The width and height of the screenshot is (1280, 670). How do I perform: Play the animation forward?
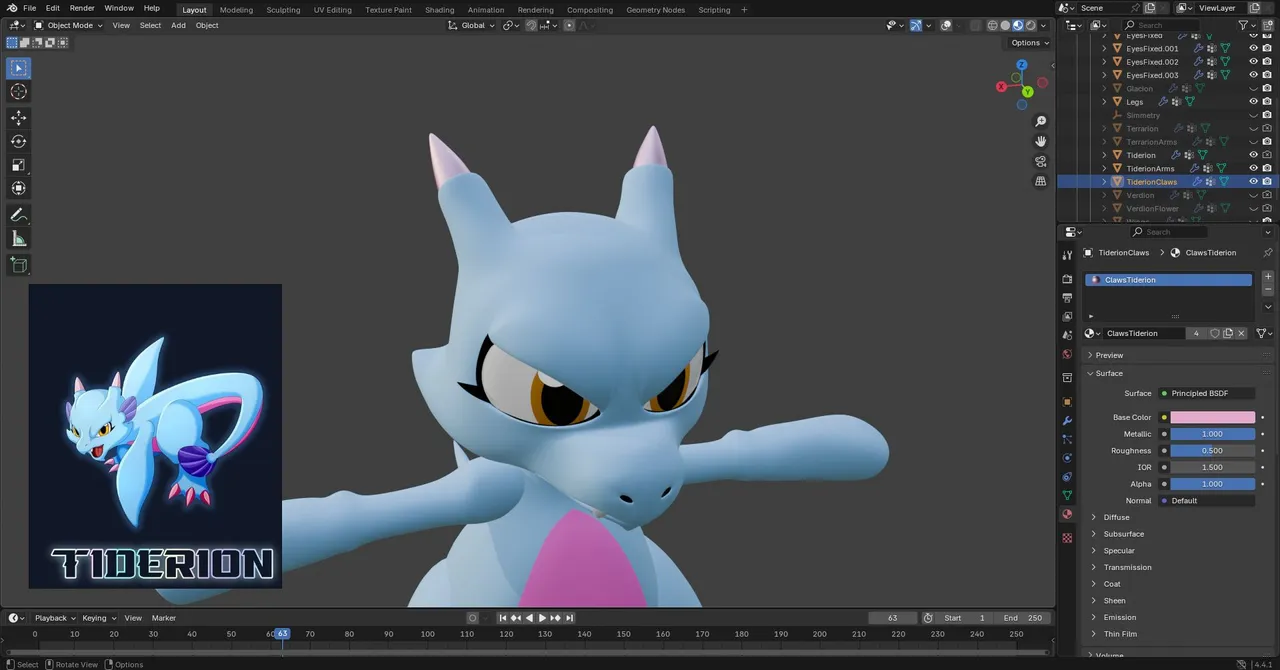[x=542, y=618]
